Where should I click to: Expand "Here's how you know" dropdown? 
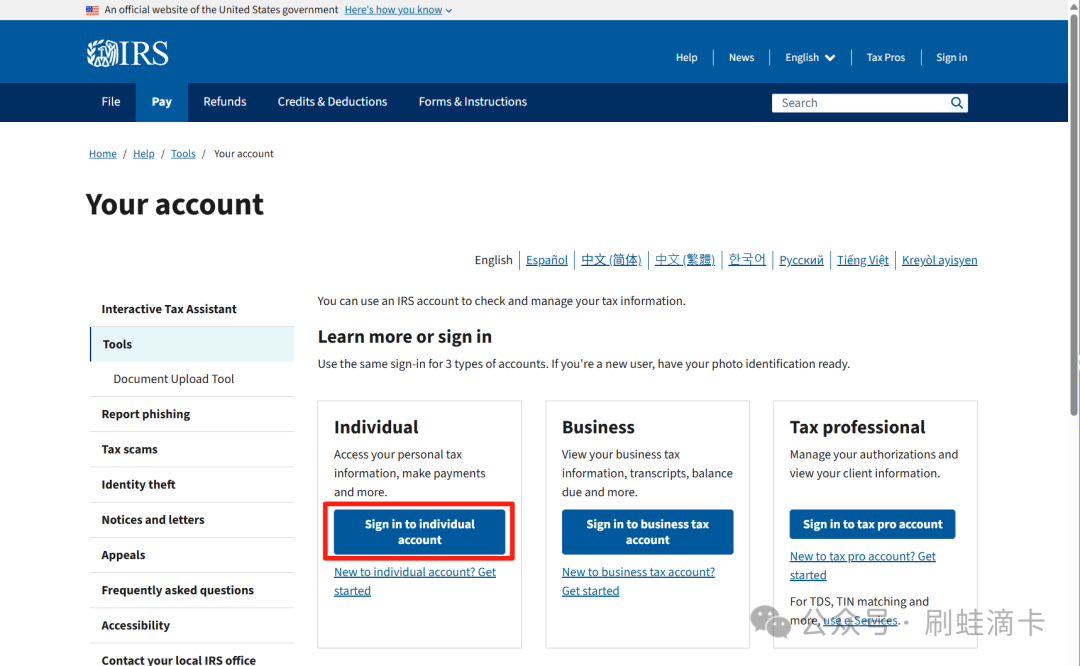pos(398,10)
